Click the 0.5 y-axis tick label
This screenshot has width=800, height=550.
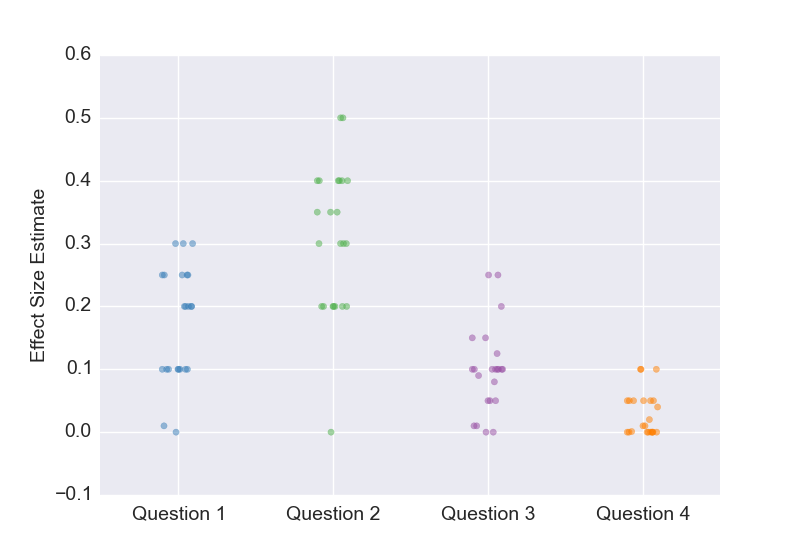click(78, 117)
